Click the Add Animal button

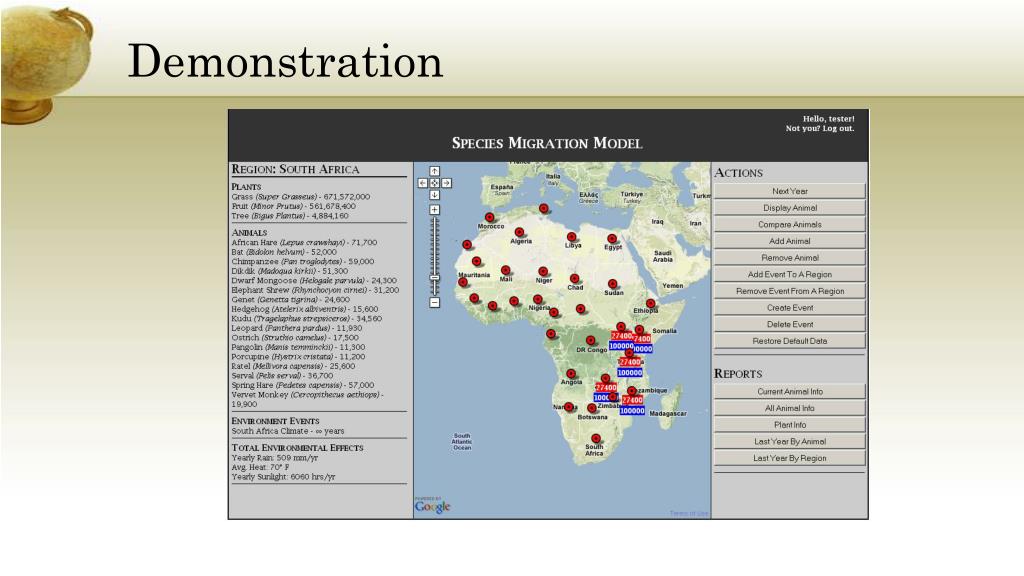coord(790,241)
